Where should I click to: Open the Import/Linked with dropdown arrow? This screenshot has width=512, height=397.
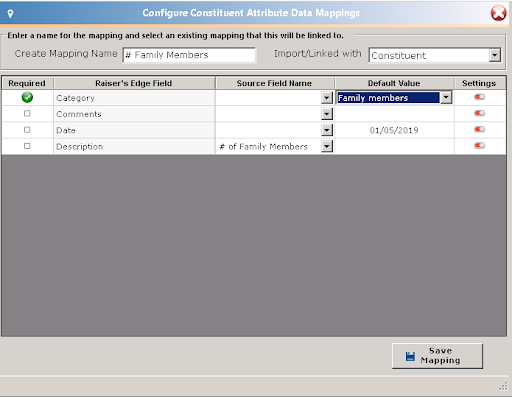pyautogui.click(x=495, y=55)
